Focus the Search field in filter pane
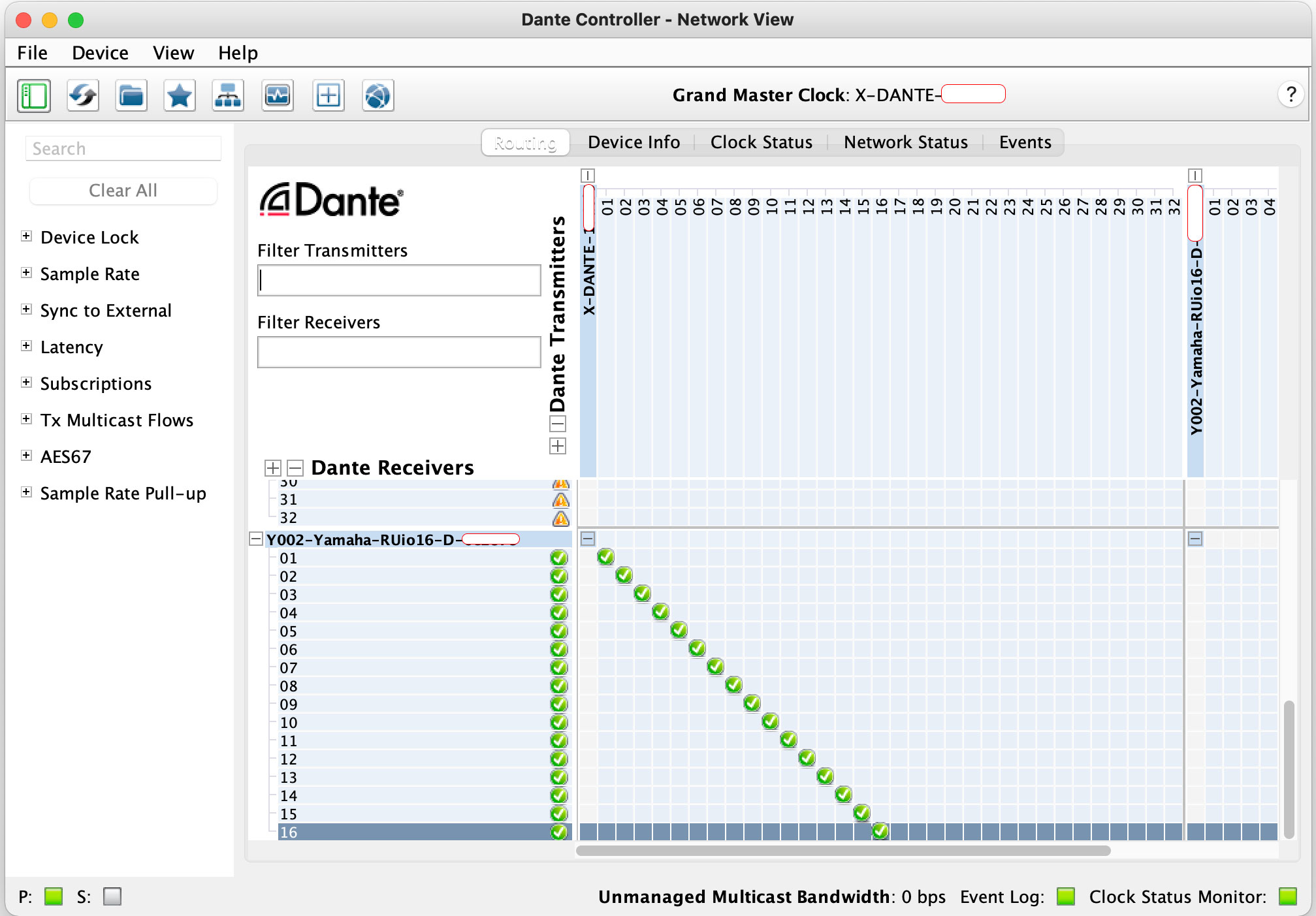This screenshot has height=916, width=1316. pos(123,148)
